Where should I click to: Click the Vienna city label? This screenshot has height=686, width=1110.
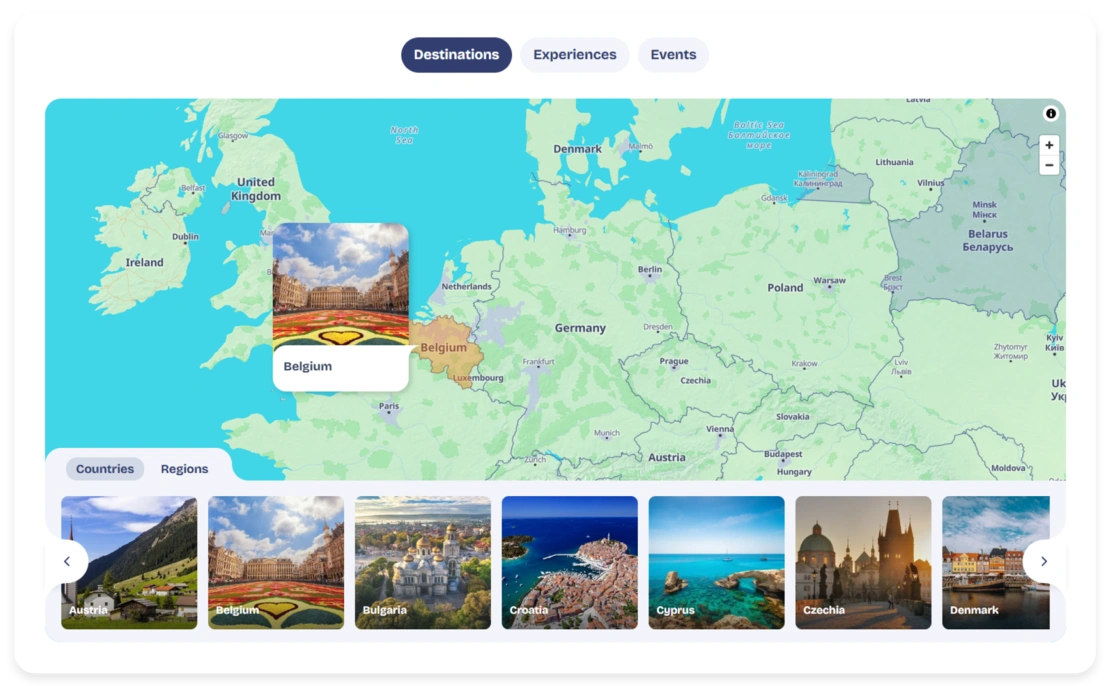pyautogui.click(x=720, y=429)
